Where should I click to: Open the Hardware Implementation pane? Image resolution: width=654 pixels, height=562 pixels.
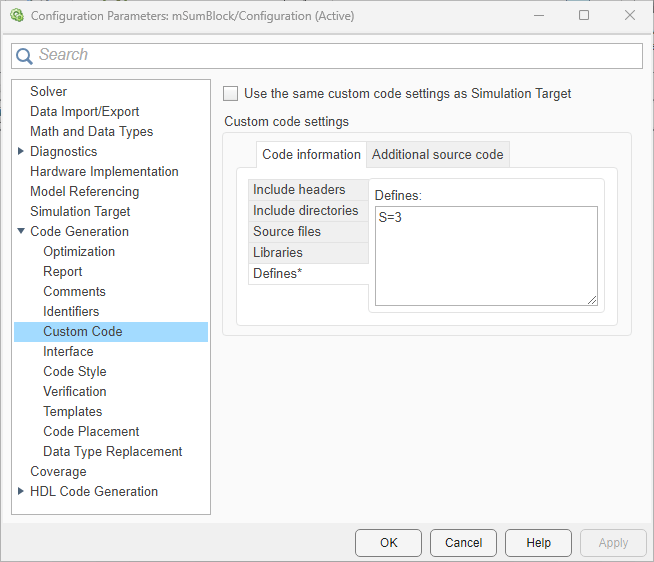104,171
